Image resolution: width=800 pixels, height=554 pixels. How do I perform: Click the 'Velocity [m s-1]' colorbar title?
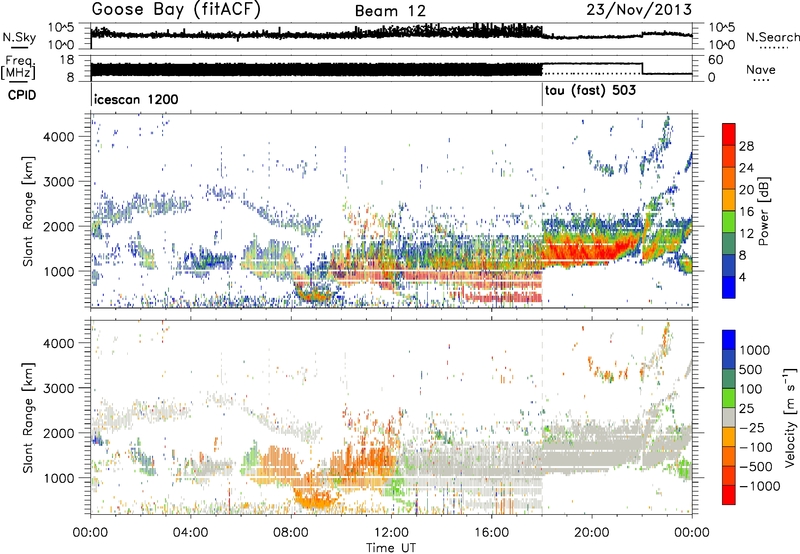coord(791,417)
